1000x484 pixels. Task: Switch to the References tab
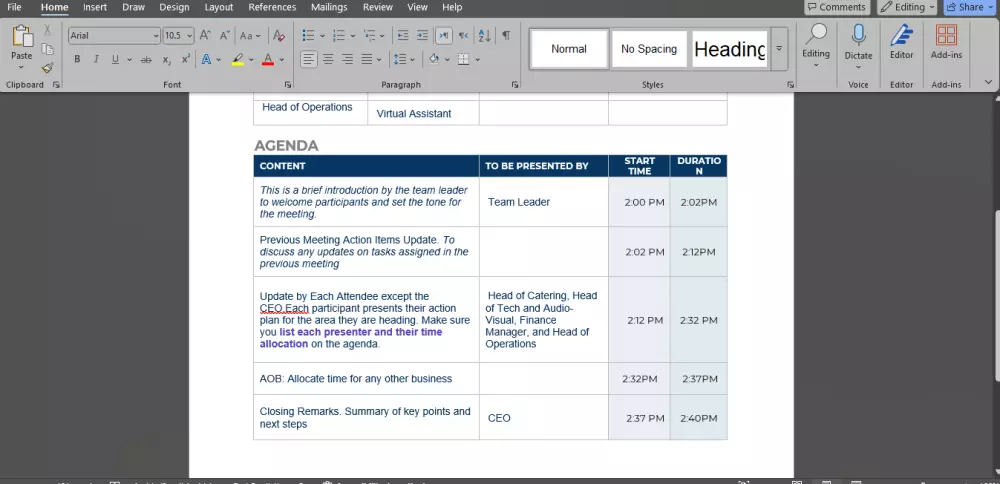click(x=272, y=7)
